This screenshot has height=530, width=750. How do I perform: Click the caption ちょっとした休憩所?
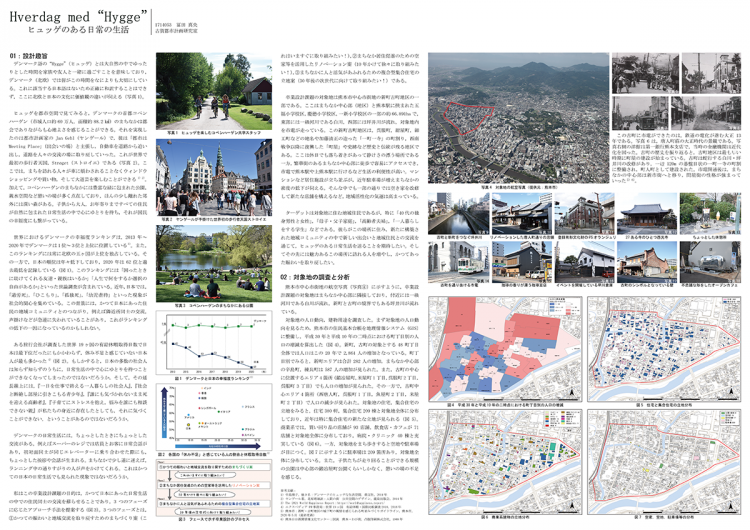pos(710,237)
